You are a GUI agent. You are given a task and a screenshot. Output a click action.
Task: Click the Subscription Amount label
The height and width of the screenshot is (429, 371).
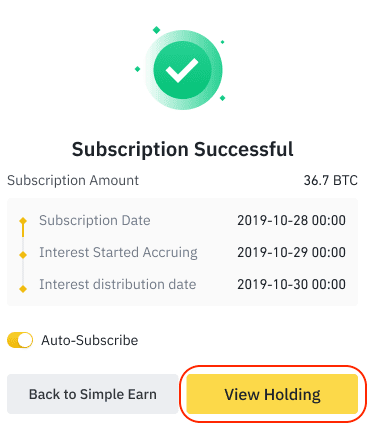pyautogui.click(x=73, y=180)
